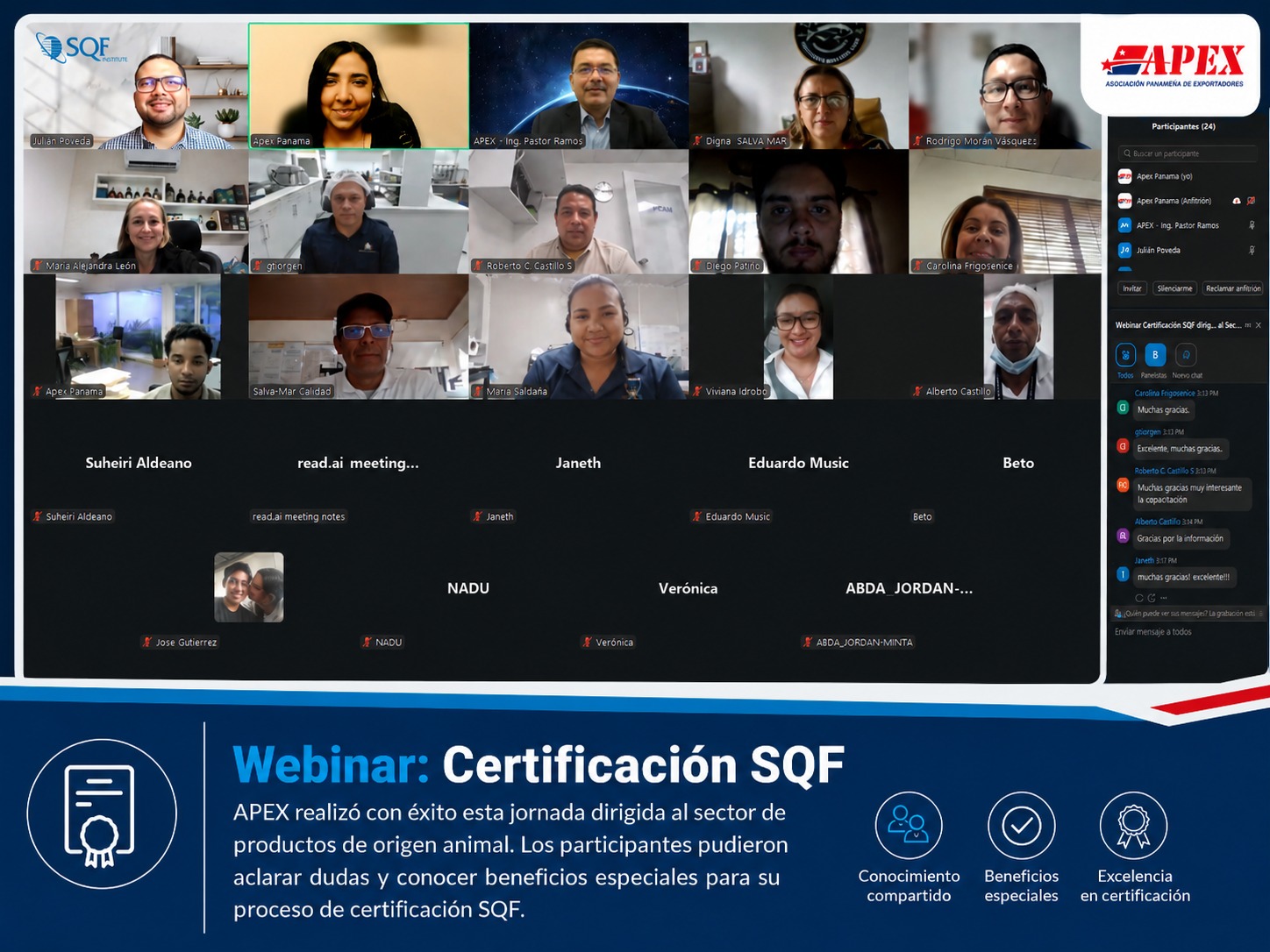
Task: Select the highlighted Apex Panama speaker tile
Action: 359,86
